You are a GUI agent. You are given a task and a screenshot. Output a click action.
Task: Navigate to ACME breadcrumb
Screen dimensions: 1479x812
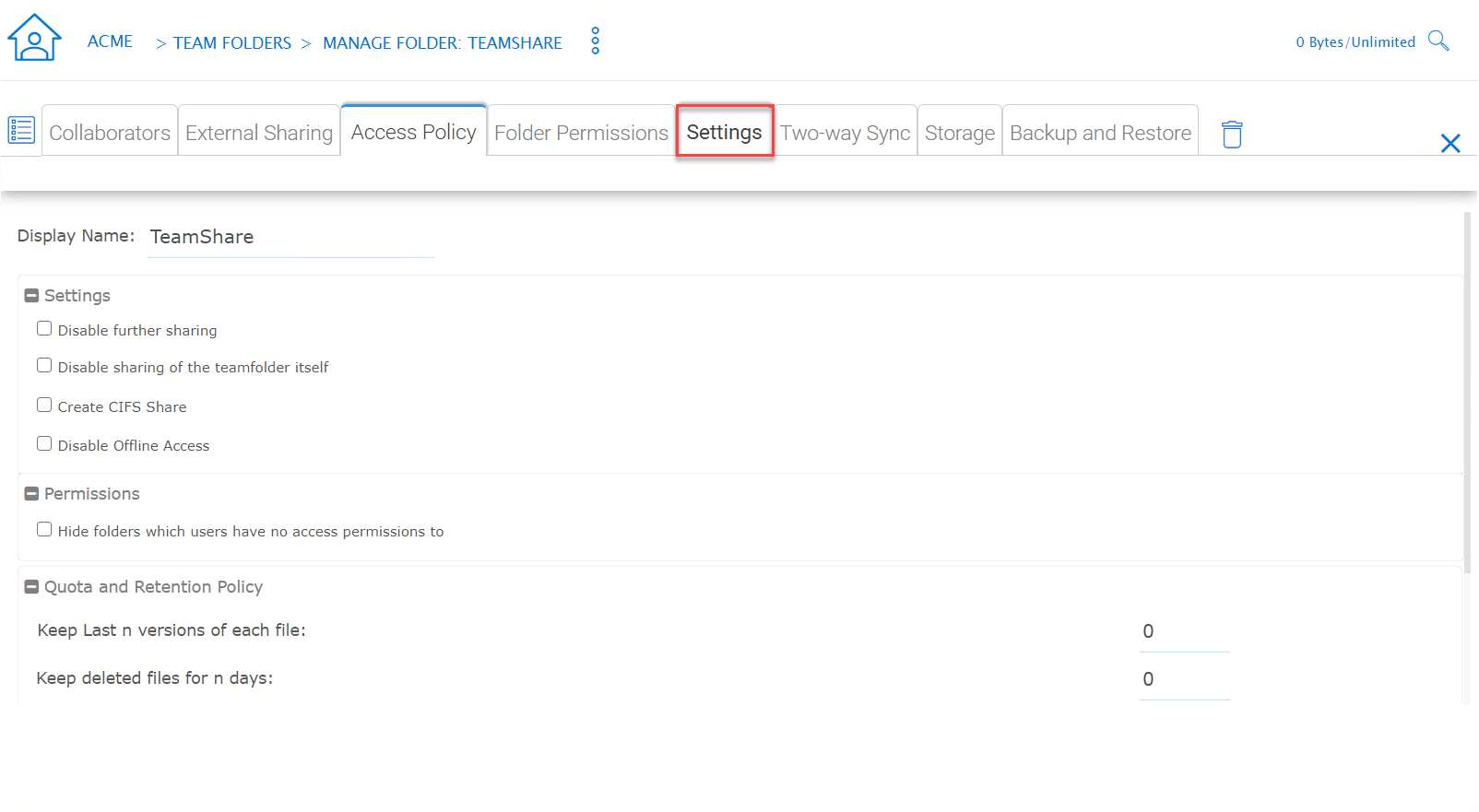pyautogui.click(x=110, y=41)
